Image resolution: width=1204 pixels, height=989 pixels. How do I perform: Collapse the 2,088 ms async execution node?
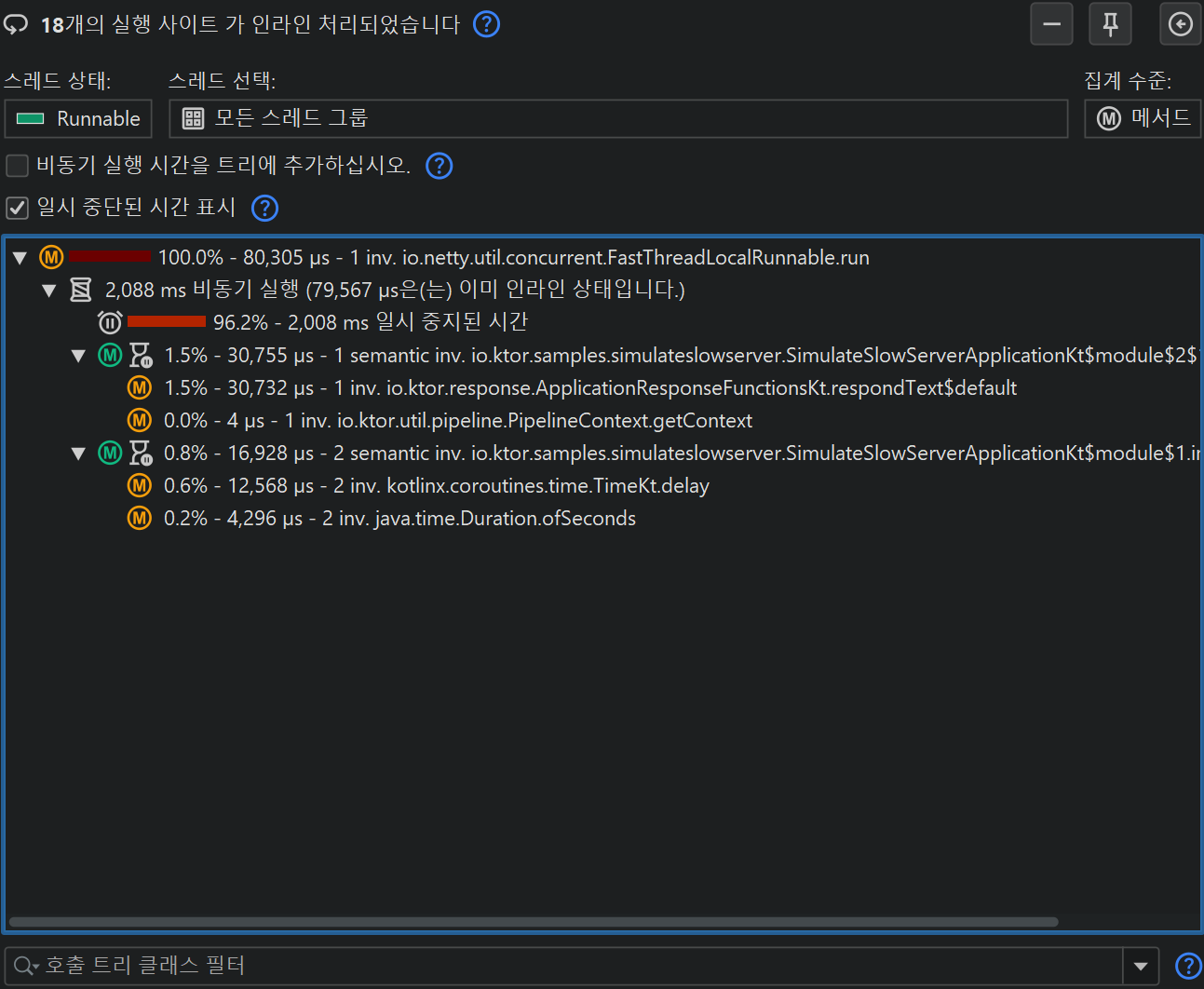coord(49,291)
